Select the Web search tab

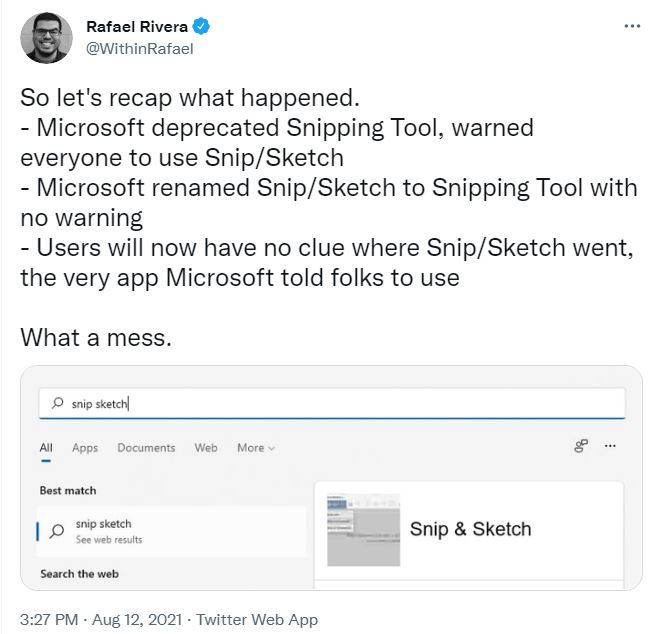[206, 448]
